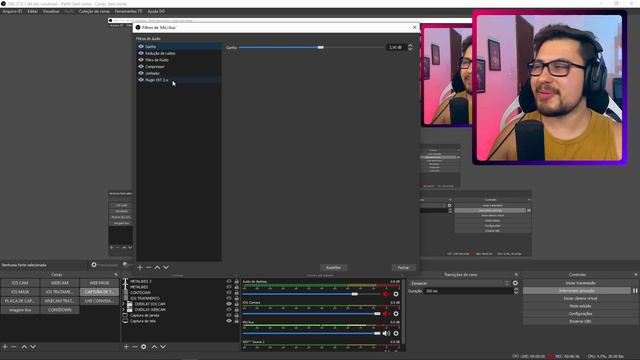The width and height of the screenshot is (640, 360).
Task: Add a new scene with plus icon
Action: [x=5, y=347]
